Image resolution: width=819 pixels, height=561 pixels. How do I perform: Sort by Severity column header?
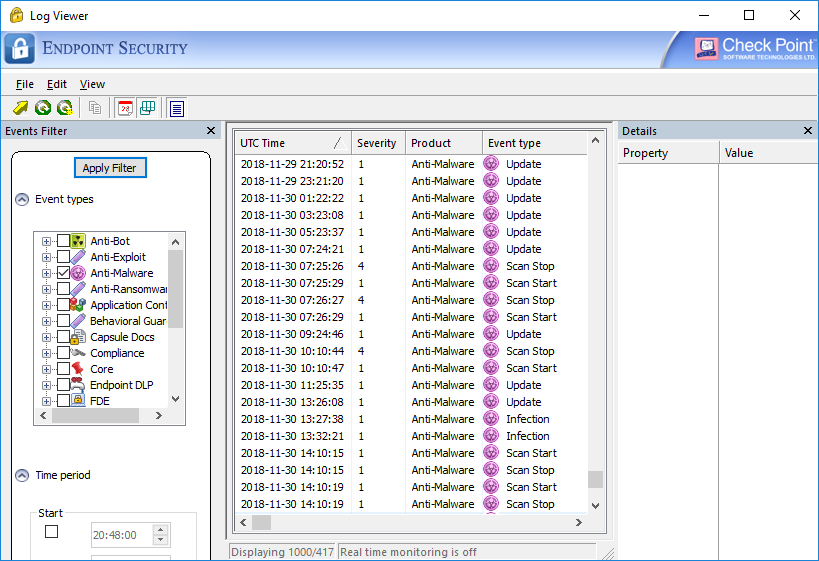[x=379, y=143]
